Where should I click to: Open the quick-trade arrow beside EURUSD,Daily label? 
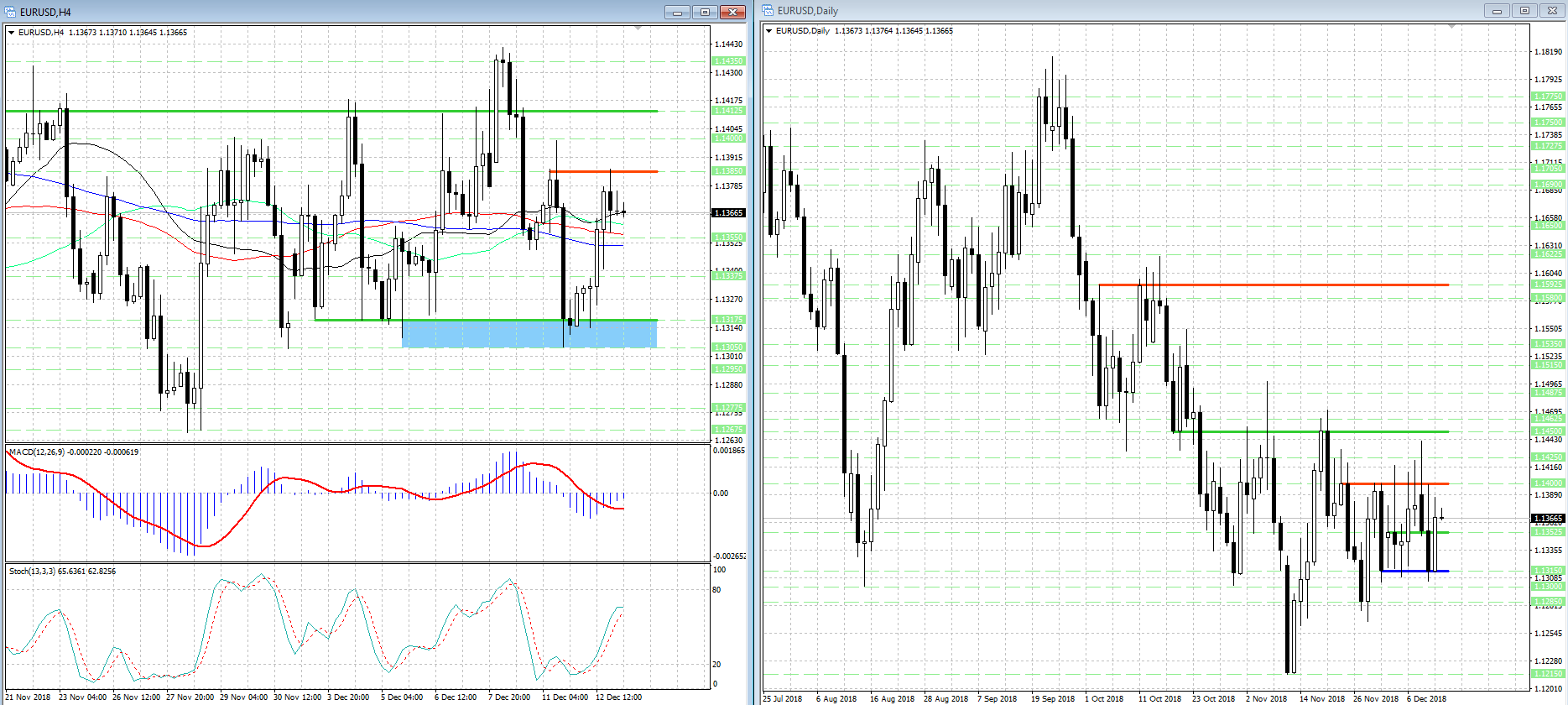769,31
